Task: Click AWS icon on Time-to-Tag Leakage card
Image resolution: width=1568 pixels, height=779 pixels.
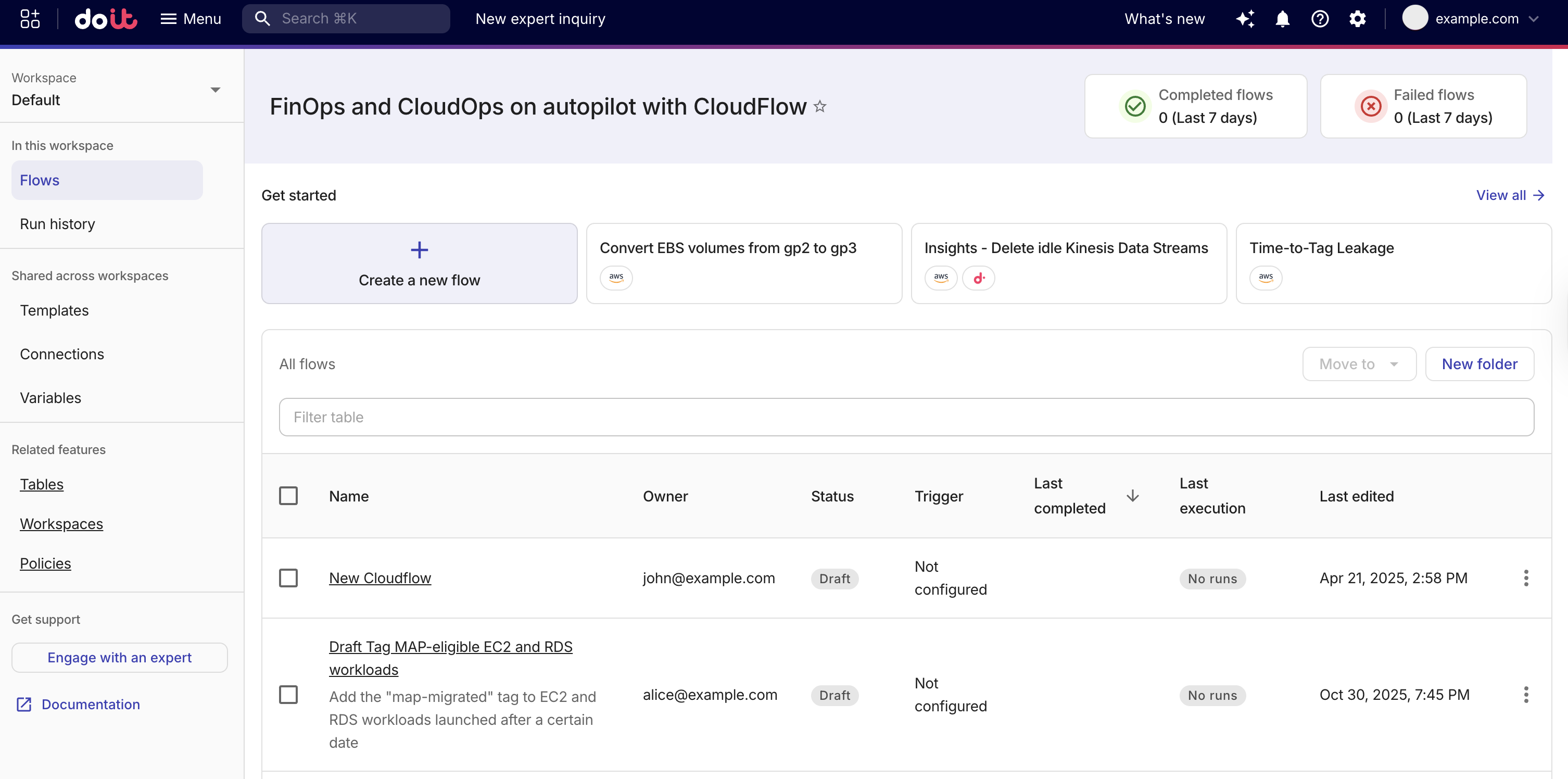Action: [x=1266, y=278]
